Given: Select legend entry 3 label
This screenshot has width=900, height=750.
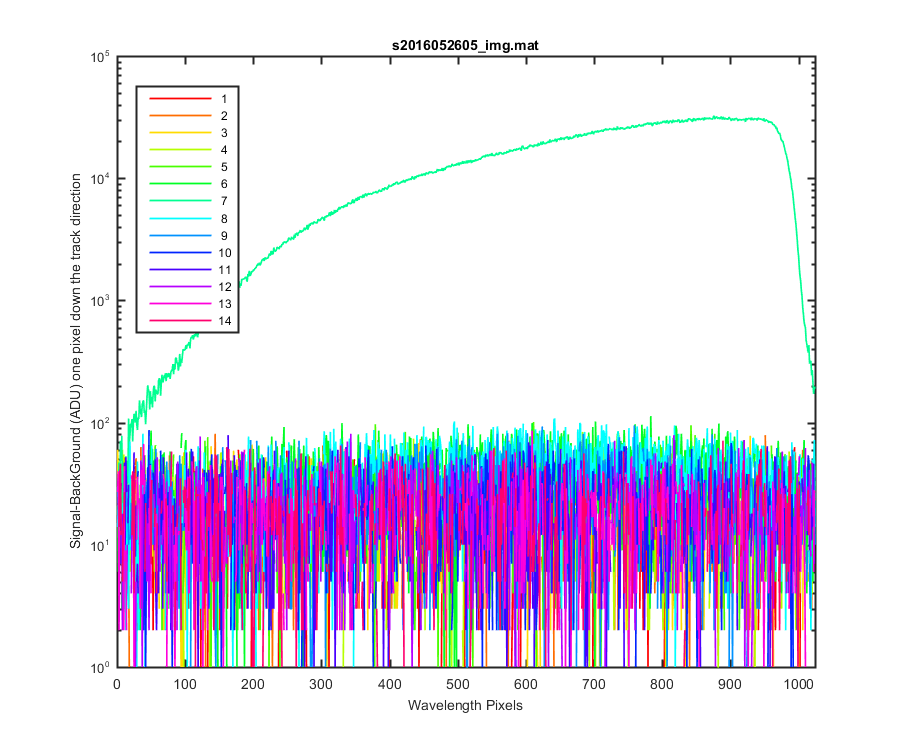Looking at the screenshot, I should pyautogui.click(x=224, y=133).
